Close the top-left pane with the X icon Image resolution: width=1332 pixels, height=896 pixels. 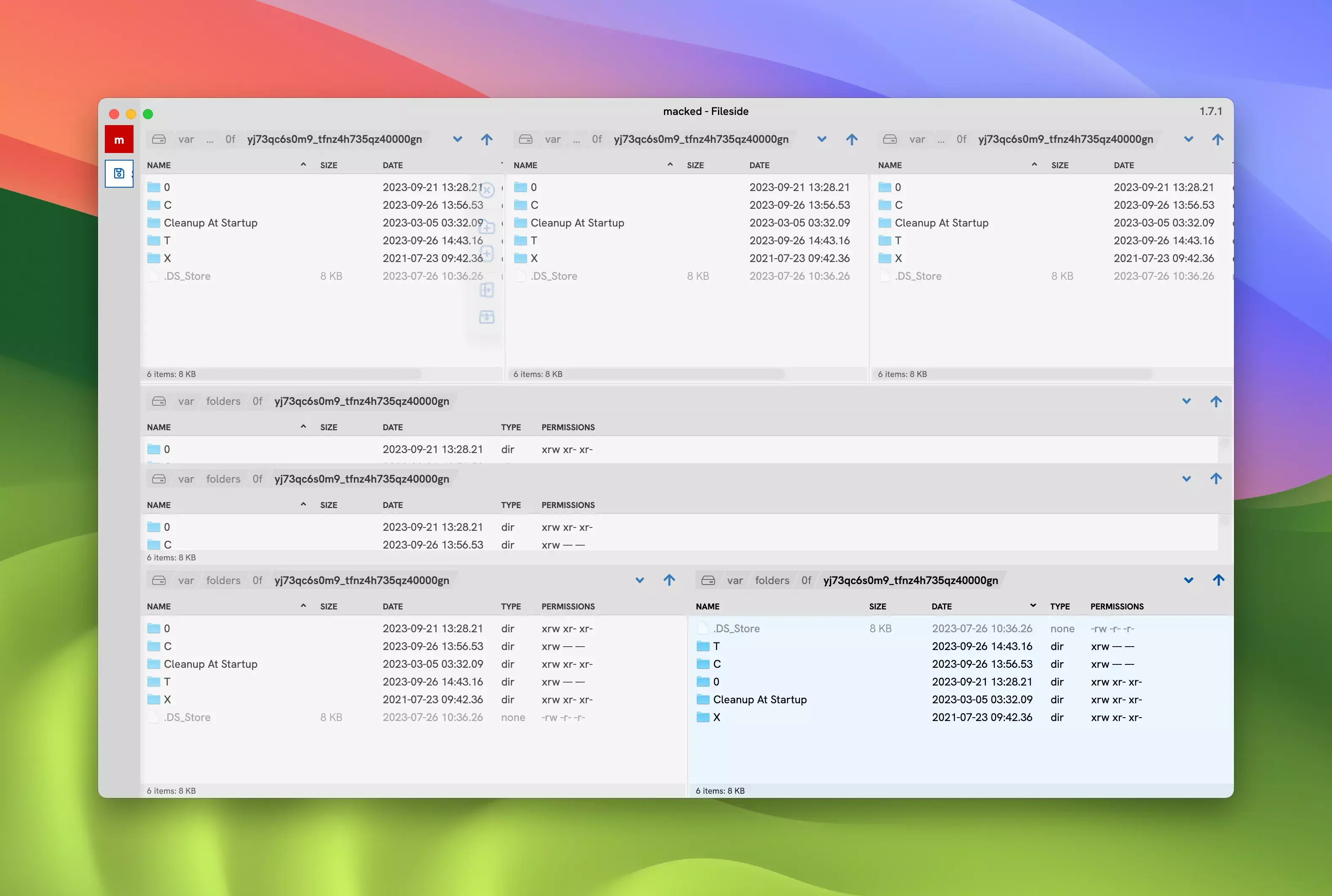487,190
